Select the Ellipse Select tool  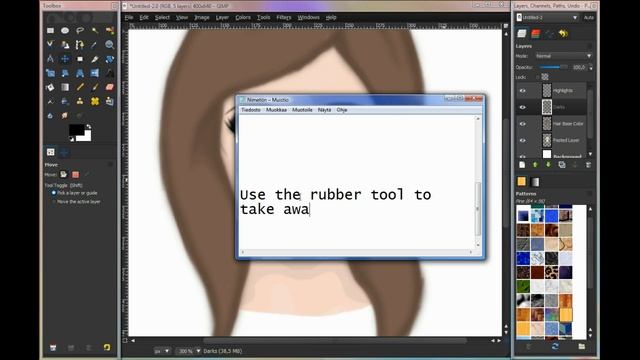pos(65,31)
